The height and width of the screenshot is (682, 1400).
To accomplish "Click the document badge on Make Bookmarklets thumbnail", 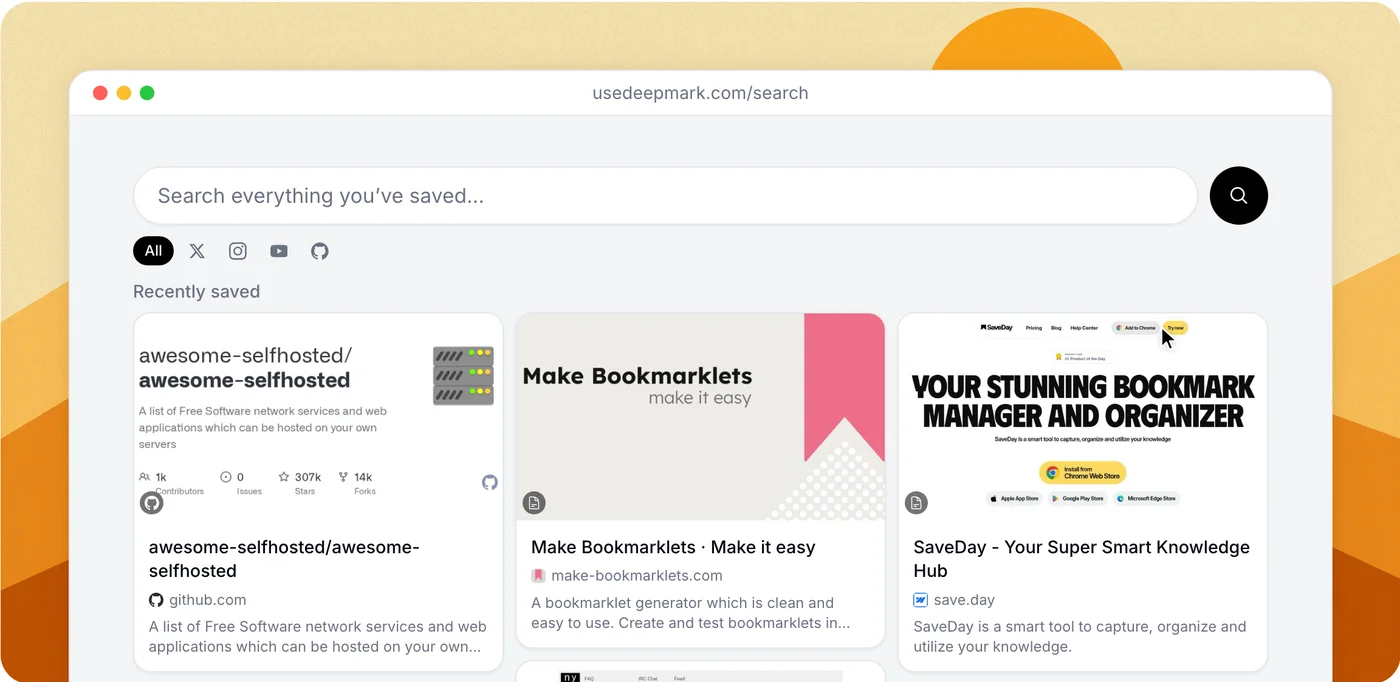I will 534,502.
